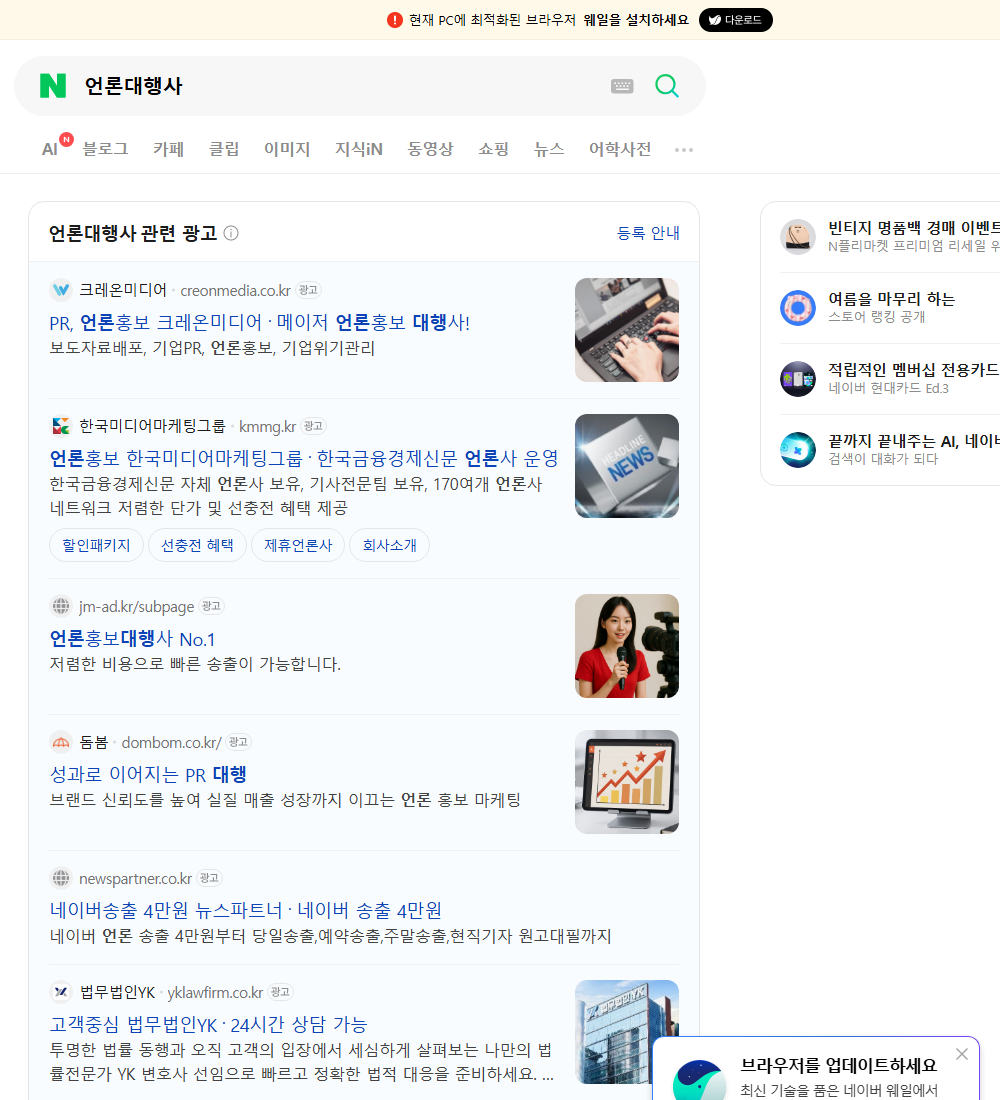
Task: Click the 보도자료배포, 기업PR description text
Action: (x=212, y=348)
